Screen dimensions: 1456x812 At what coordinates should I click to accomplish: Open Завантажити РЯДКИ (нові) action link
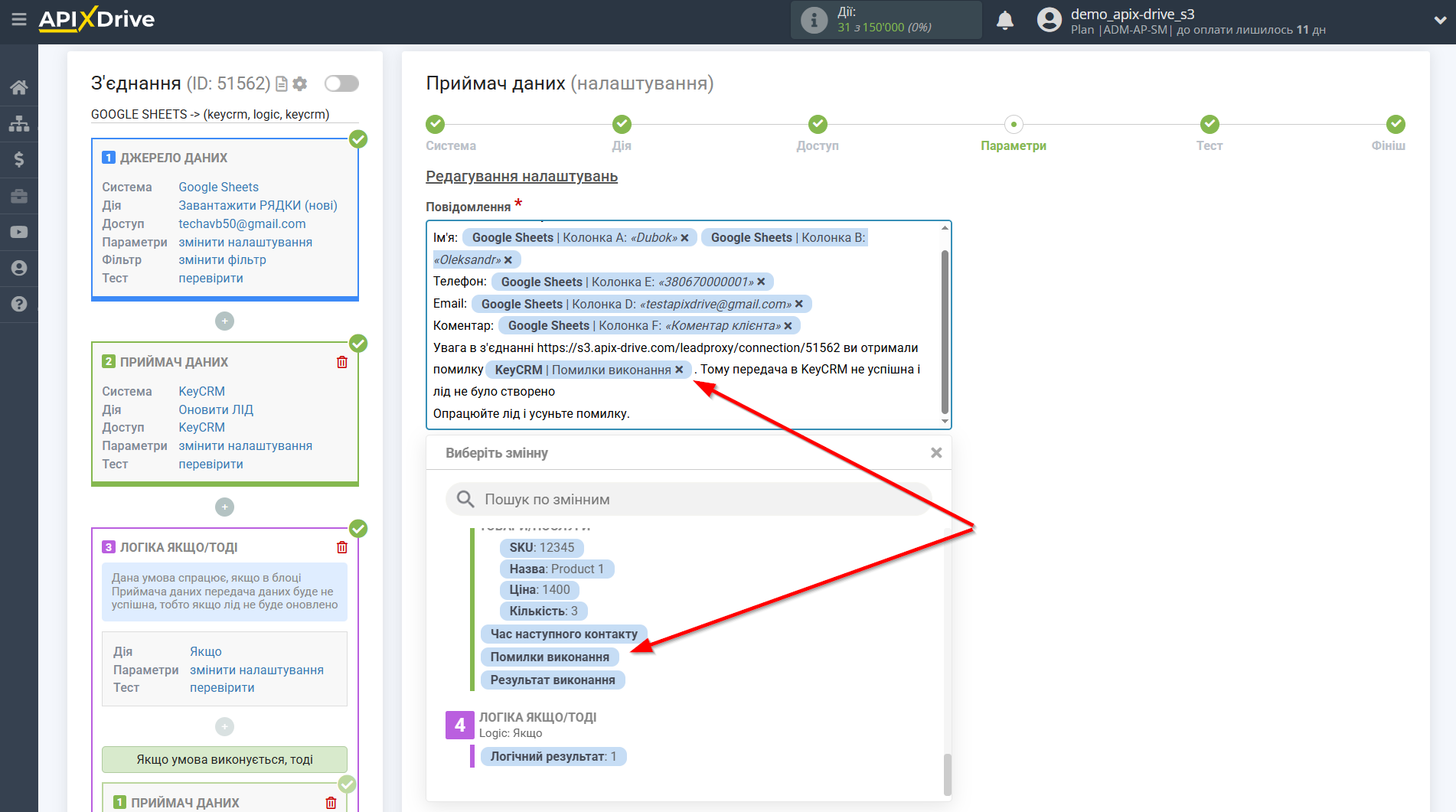pos(258,205)
